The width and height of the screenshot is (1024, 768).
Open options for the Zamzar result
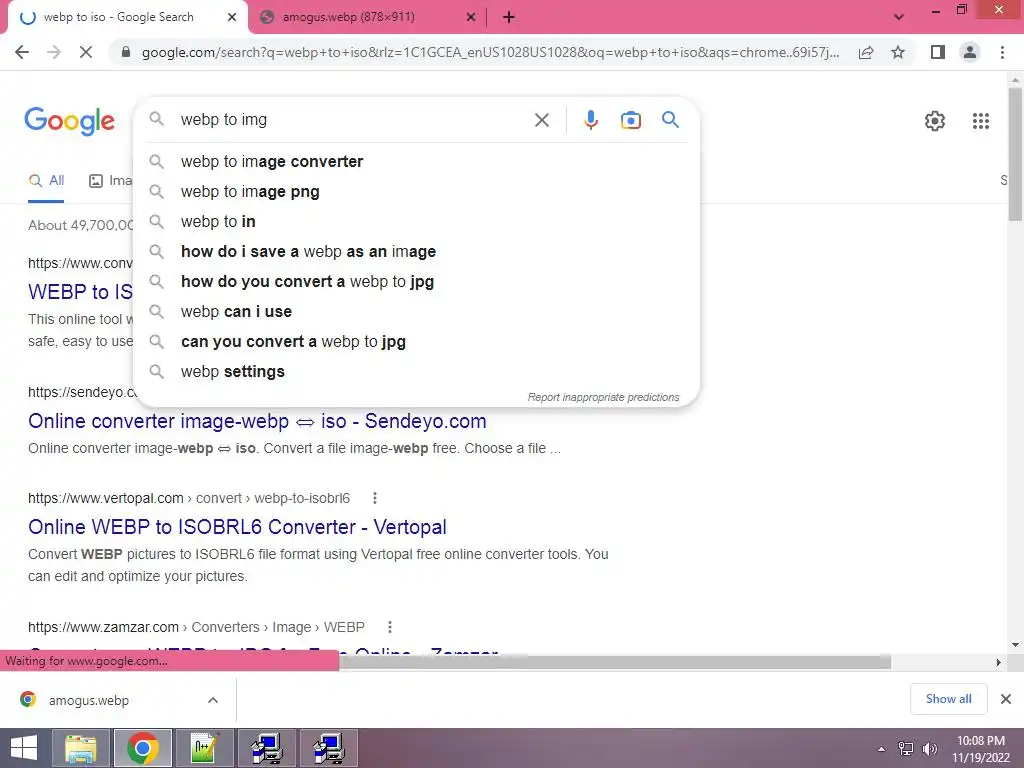390,627
